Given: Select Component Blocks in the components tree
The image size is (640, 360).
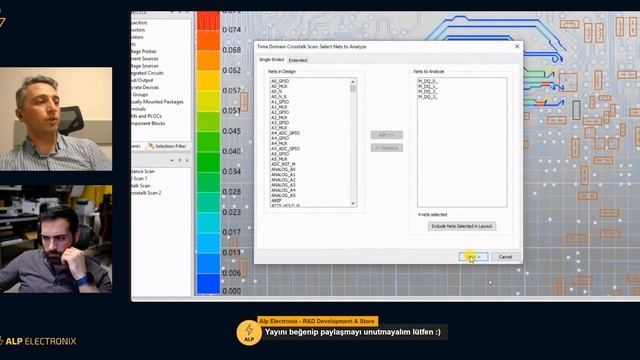Looking at the screenshot, I should 148,123.
